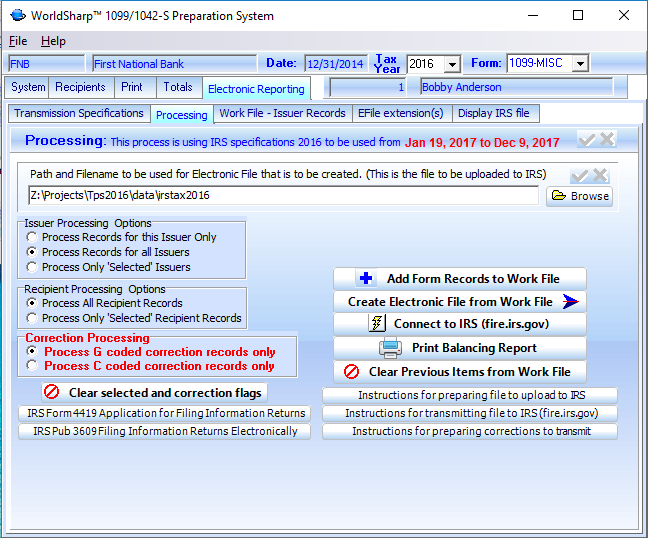
Task: Click the electronic file path input field
Action: [284, 196]
